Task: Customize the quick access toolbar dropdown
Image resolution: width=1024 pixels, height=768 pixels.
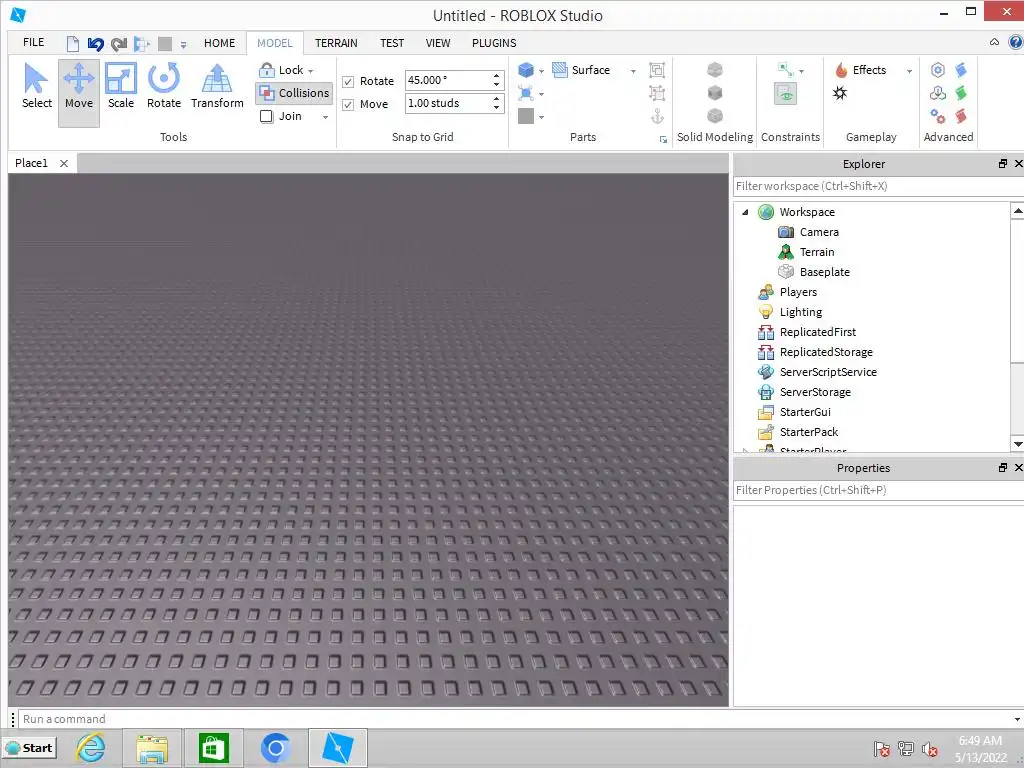Action: point(184,44)
